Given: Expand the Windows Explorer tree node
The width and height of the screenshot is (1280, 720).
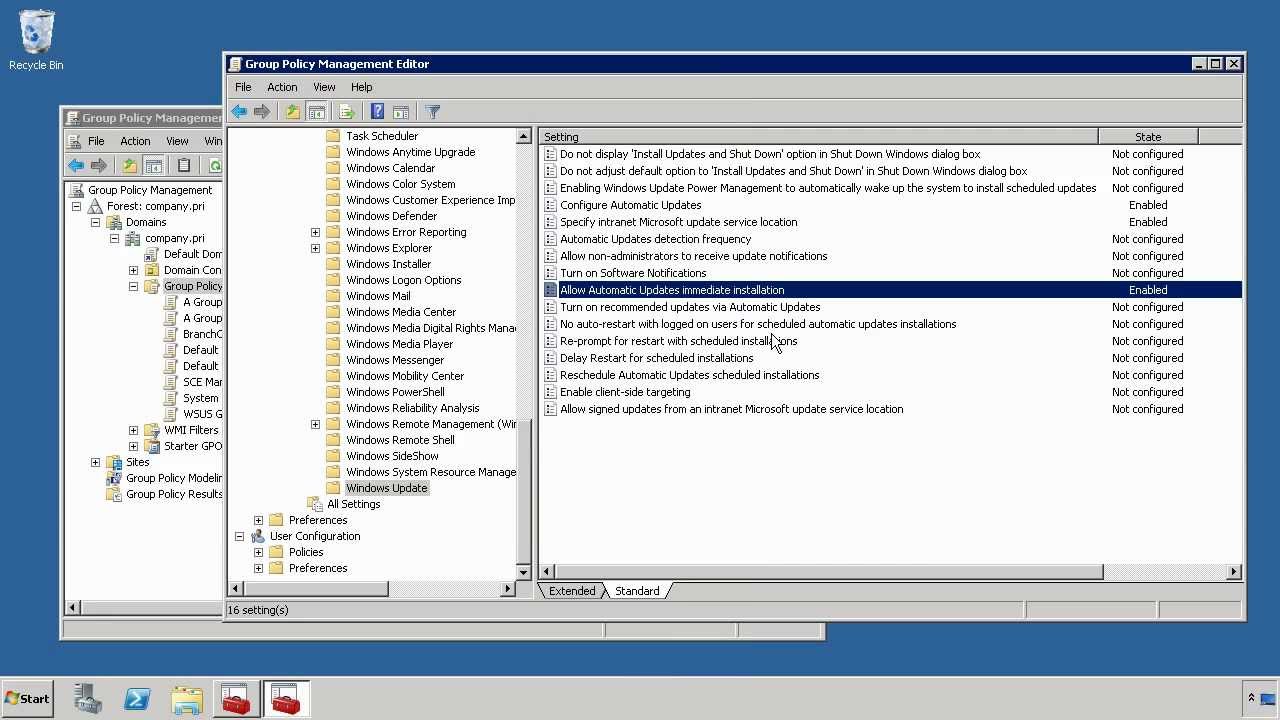Looking at the screenshot, I should (x=315, y=248).
